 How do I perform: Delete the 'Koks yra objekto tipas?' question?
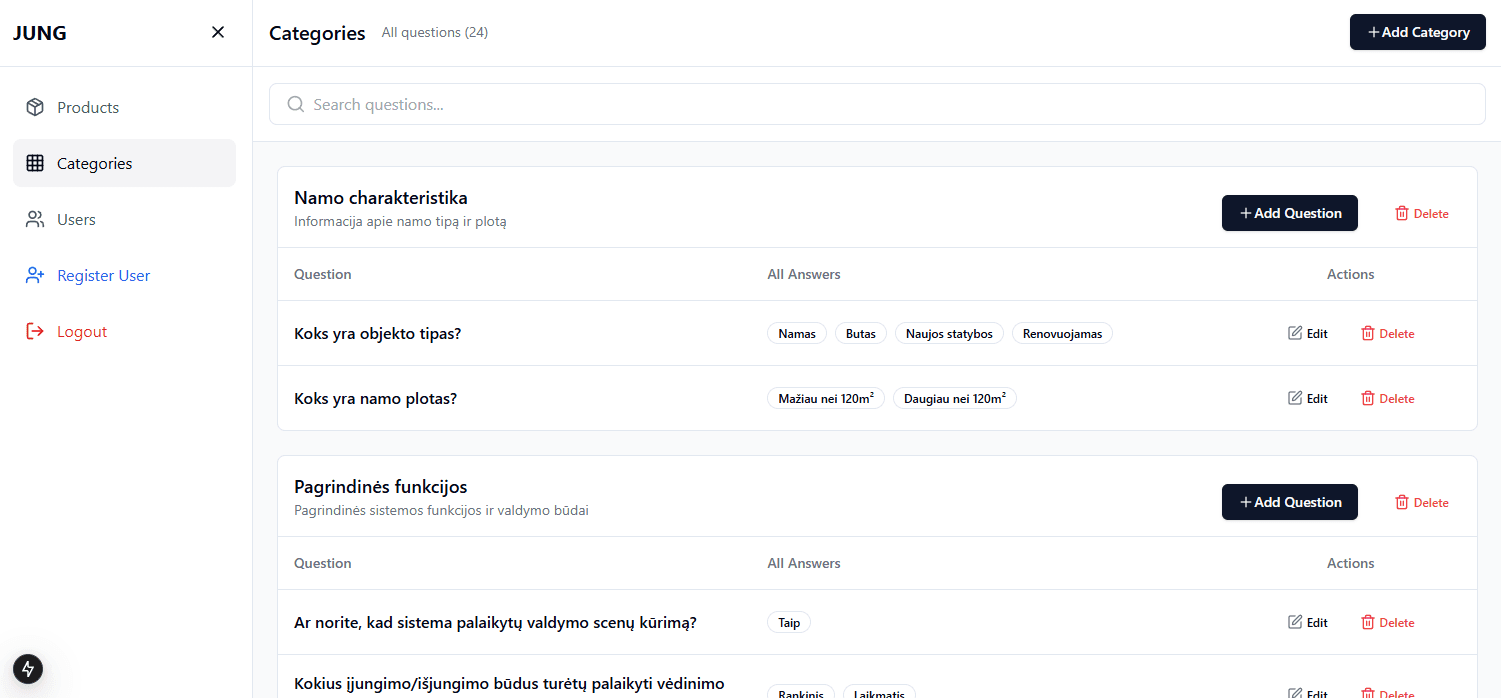[x=1387, y=333]
